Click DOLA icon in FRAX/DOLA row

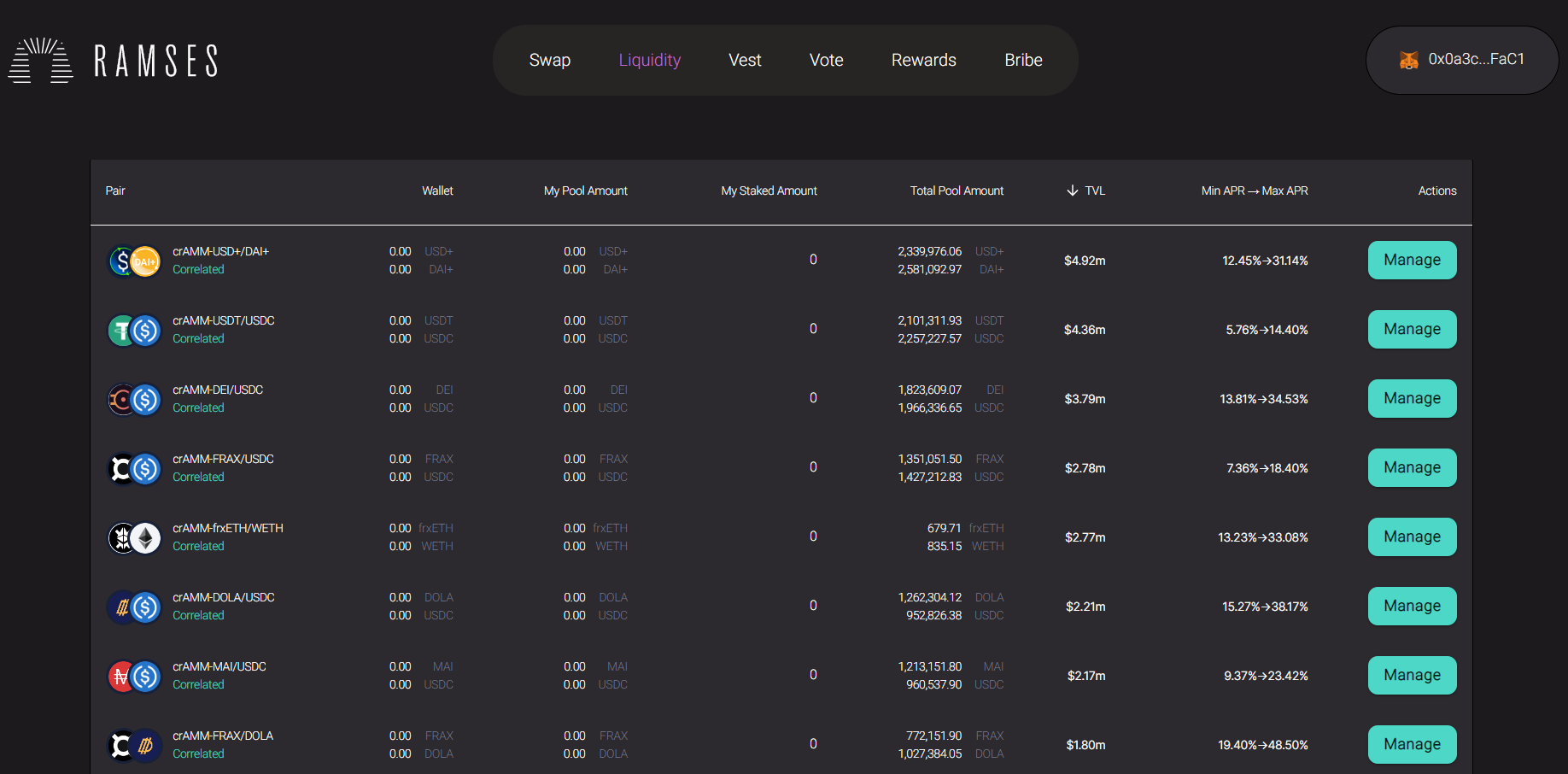(145, 745)
